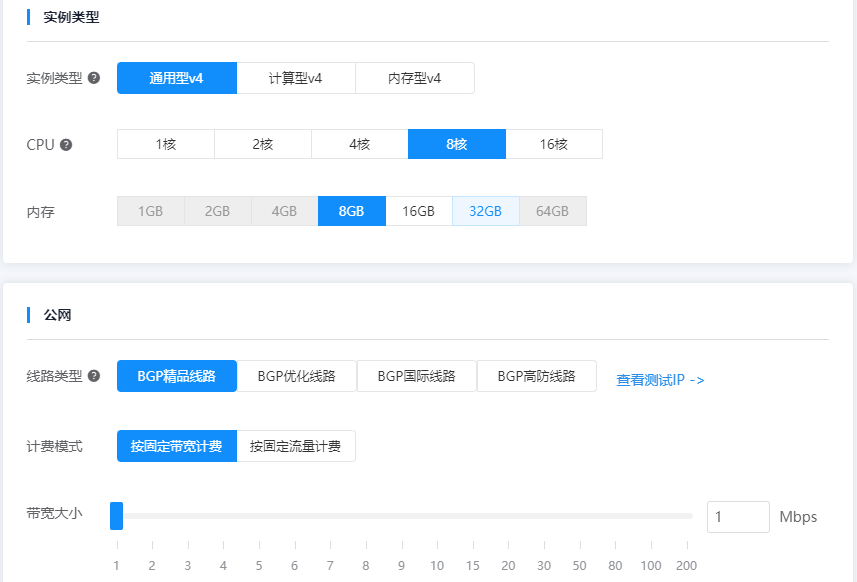Select 16GB memory option
The image size is (857, 582).
(x=419, y=211)
